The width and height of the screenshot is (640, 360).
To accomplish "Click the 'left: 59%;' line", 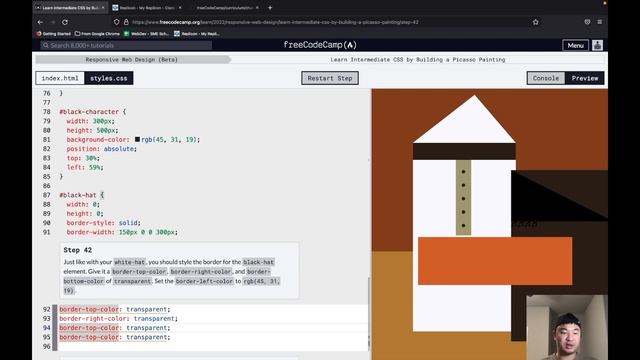I will point(85,167).
